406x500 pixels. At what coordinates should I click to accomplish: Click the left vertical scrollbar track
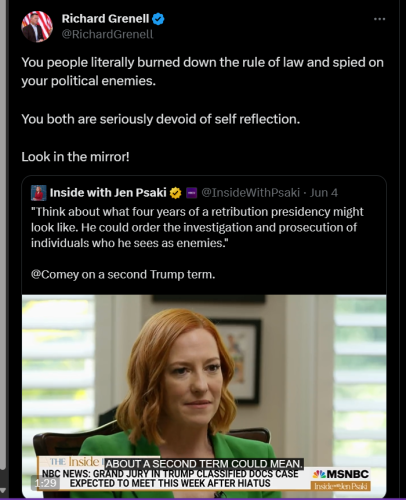(2, 233)
